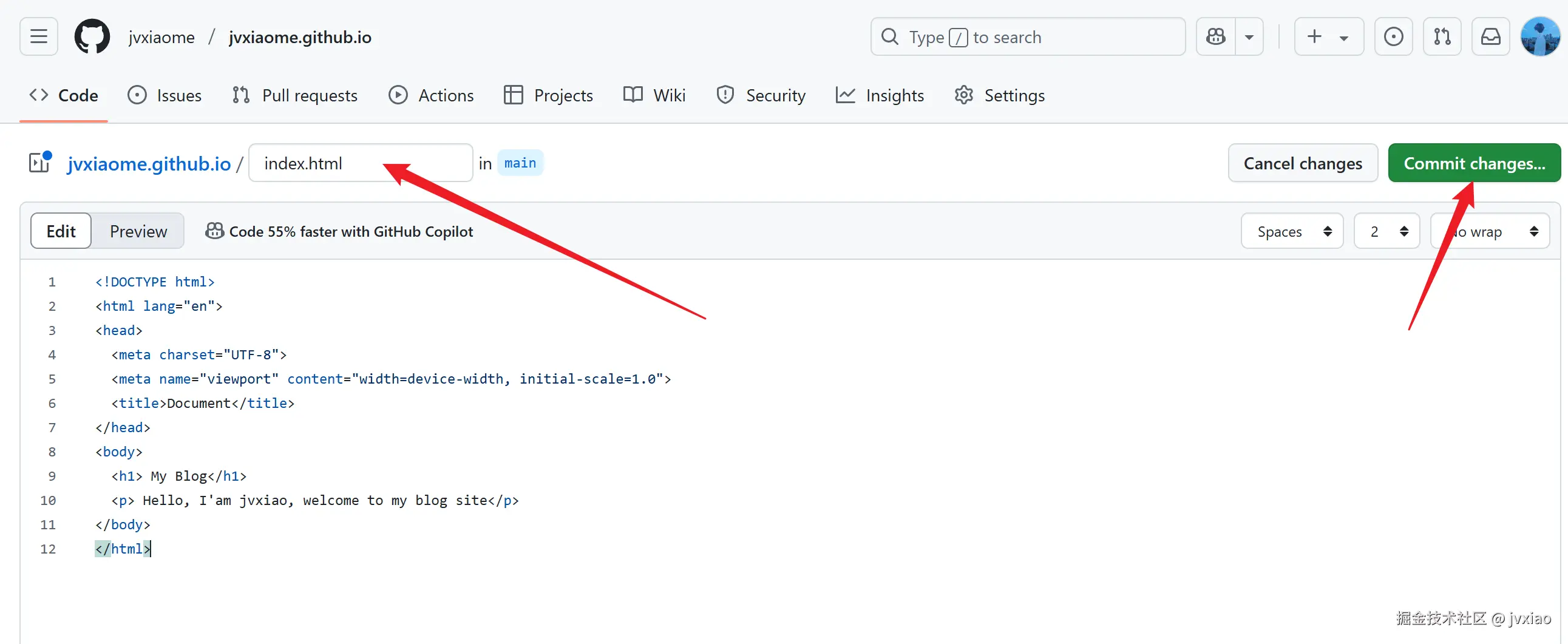Click the index.html filename input field
The width and height of the screenshot is (1568, 644).
pos(361,163)
